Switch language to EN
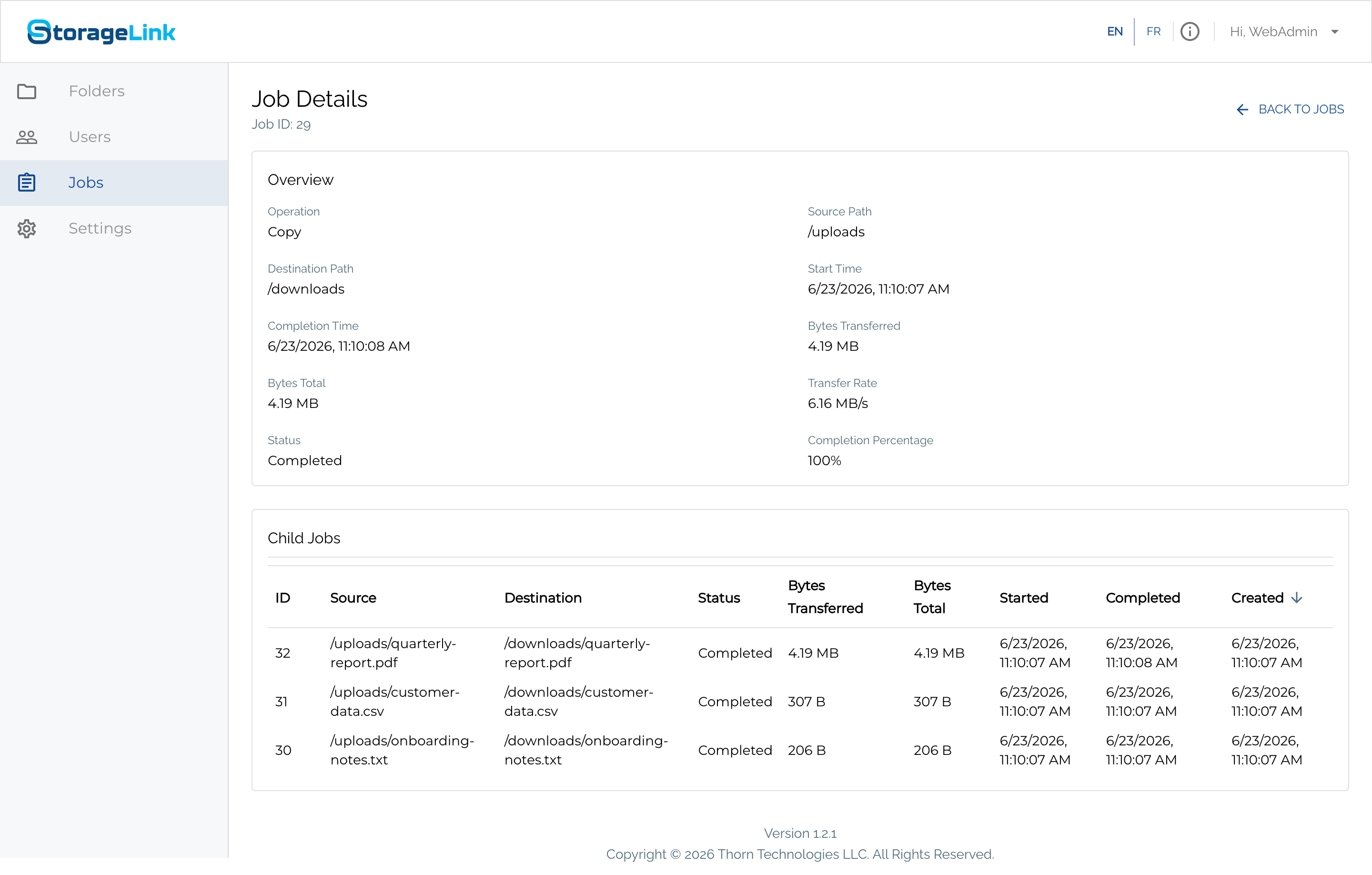1372x875 pixels. [x=1115, y=31]
